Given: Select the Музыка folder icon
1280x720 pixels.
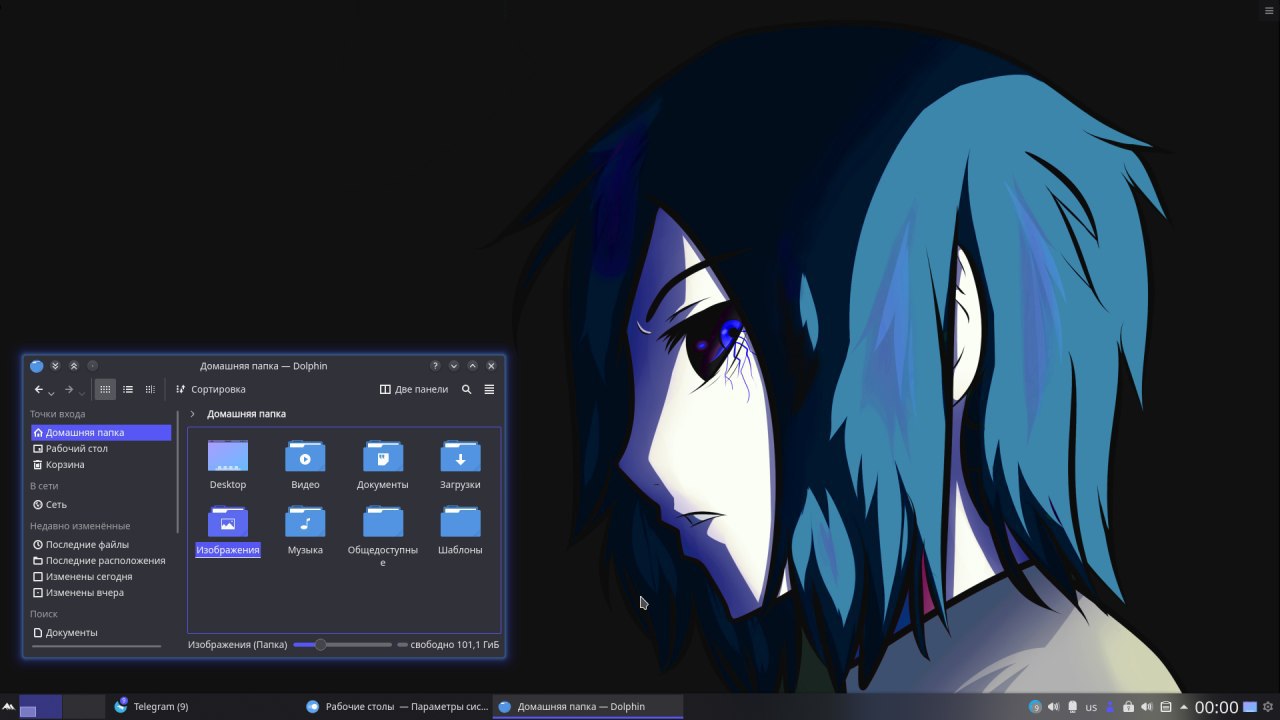Looking at the screenshot, I should [305, 521].
